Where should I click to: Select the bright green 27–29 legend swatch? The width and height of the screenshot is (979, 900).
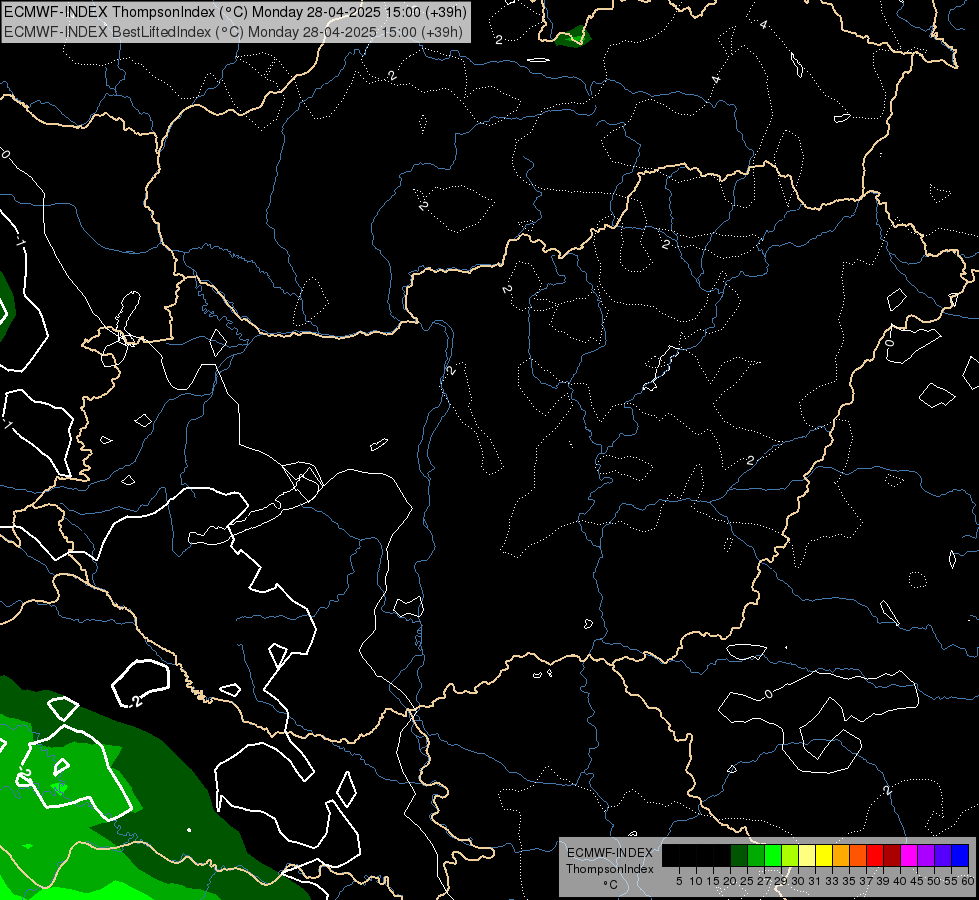click(774, 855)
